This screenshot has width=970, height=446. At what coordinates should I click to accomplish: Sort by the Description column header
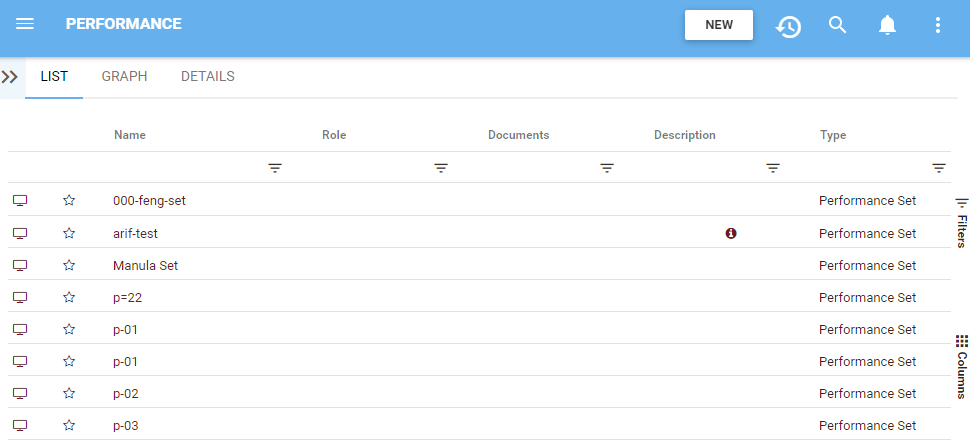point(685,135)
